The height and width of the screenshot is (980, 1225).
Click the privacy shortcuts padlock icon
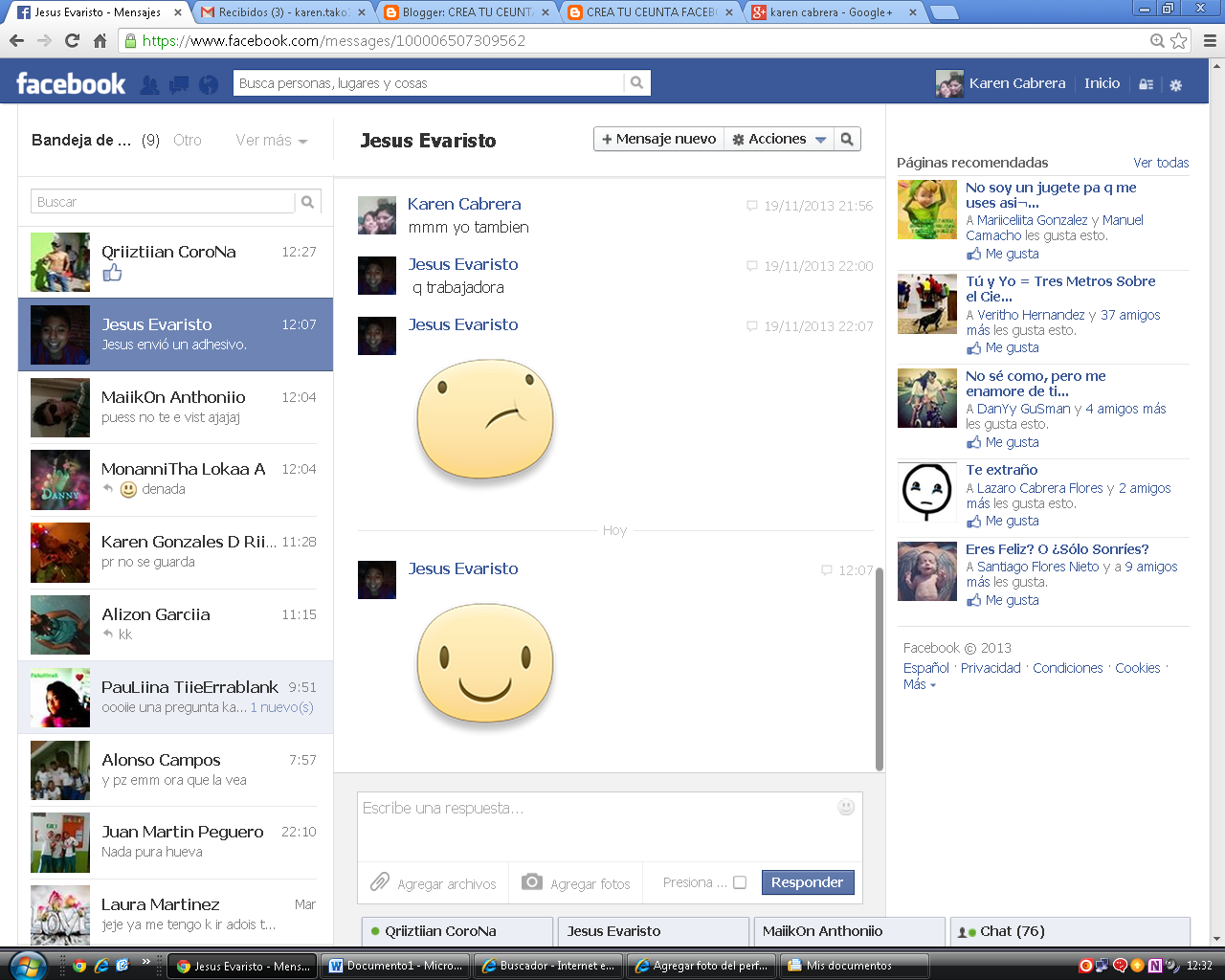point(1146,84)
